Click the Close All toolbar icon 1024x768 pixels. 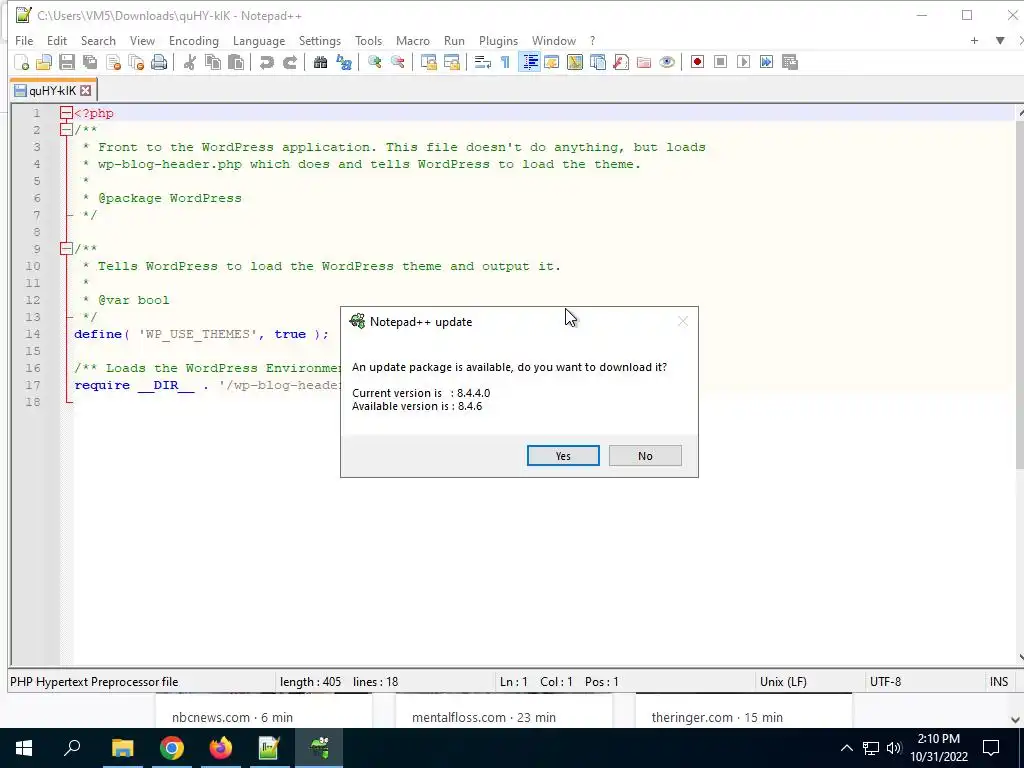pyautogui.click(x=136, y=63)
